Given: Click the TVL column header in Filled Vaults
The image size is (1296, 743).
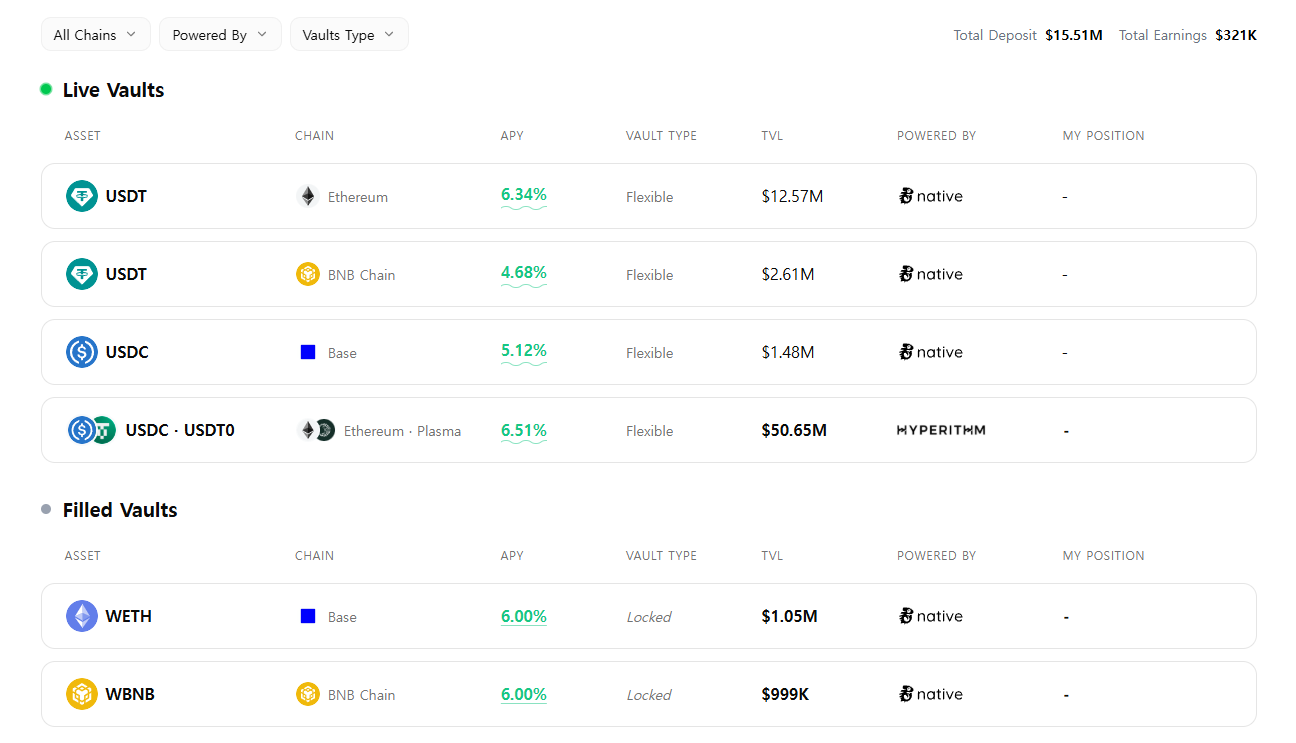Looking at the screenshot, I should click(x=772, y=555).
